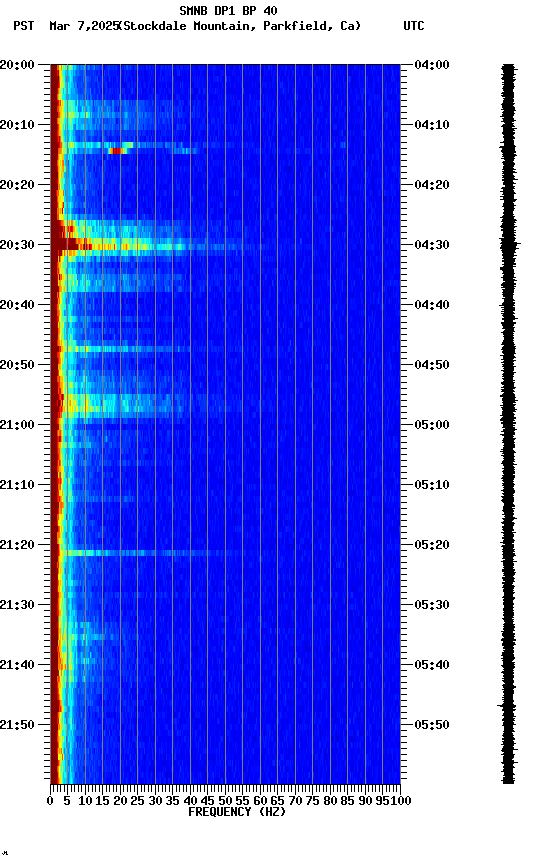Click the 80 Hz frequency tick label
Image resolution: width=552 pixels, height=864 pixels.
pos(330,801)
